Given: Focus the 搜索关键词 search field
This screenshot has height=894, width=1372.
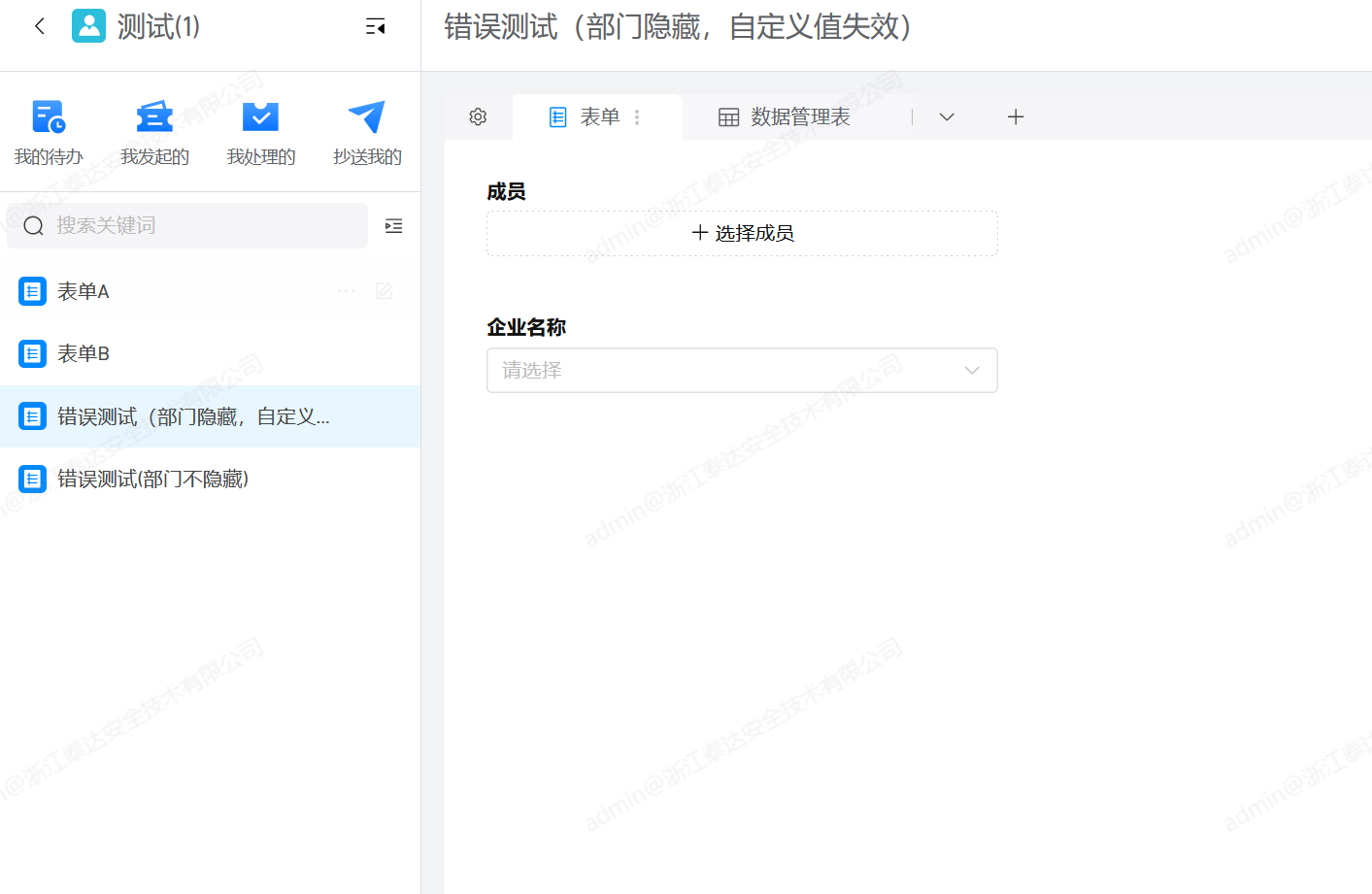Looking at the screenshot, I should 187,226.
